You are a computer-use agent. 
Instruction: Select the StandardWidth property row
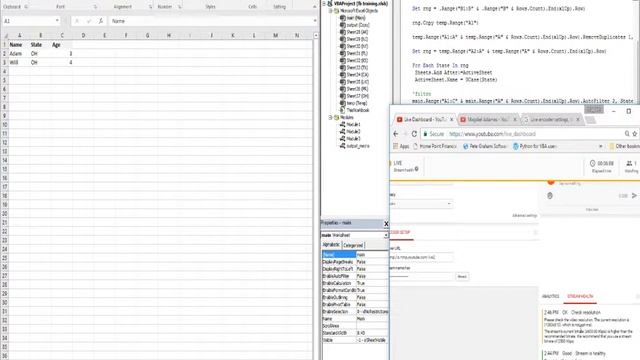(355, 333)
